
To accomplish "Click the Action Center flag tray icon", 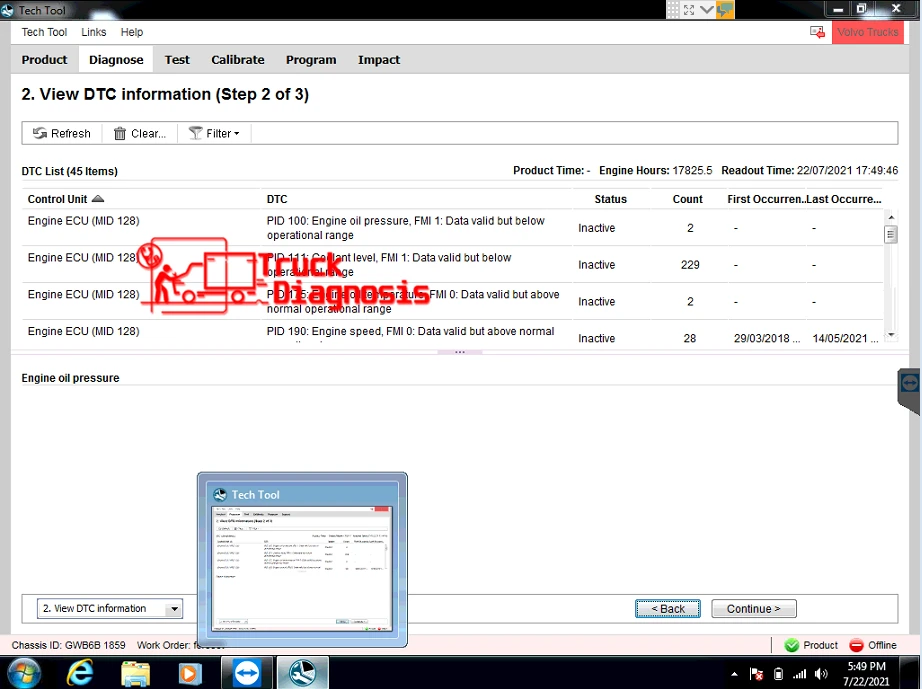I will click(x=756, y=674).
